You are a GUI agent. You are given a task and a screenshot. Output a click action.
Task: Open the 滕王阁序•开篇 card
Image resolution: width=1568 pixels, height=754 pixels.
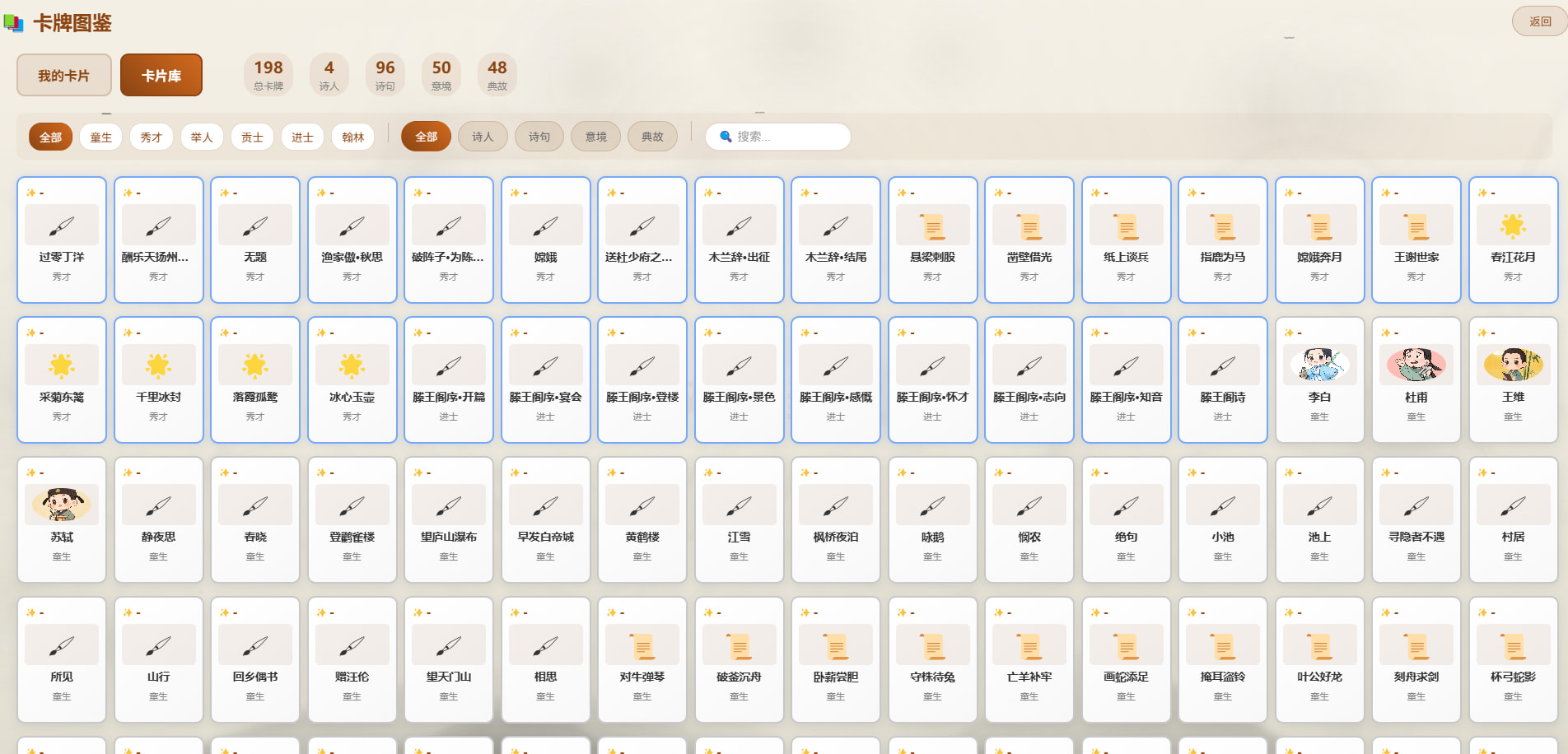point(449,379)
